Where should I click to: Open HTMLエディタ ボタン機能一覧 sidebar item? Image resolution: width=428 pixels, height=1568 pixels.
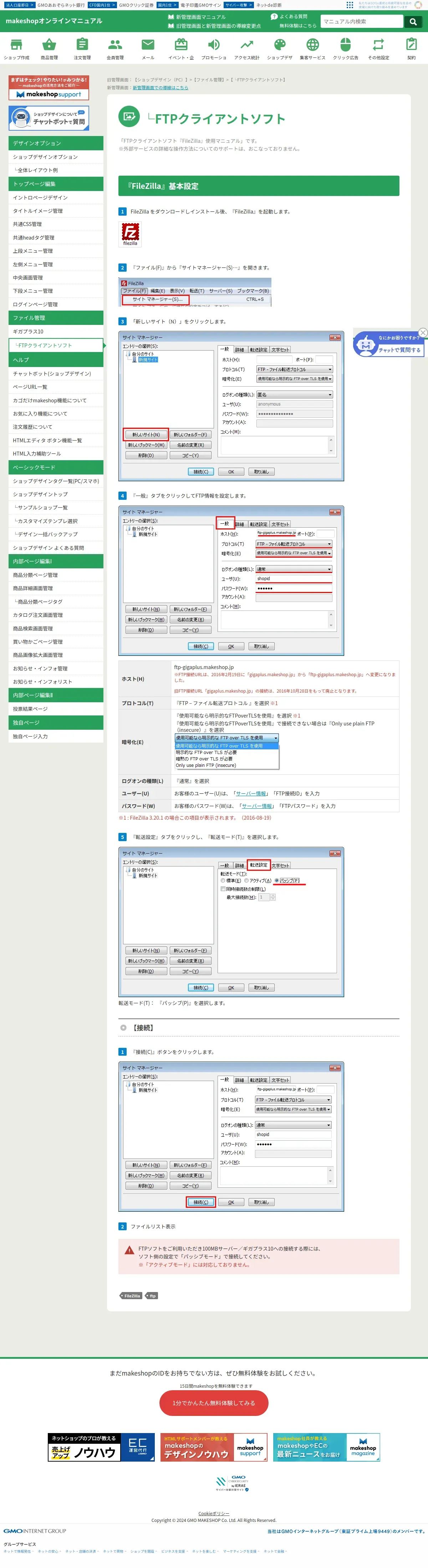click(56, 440)
